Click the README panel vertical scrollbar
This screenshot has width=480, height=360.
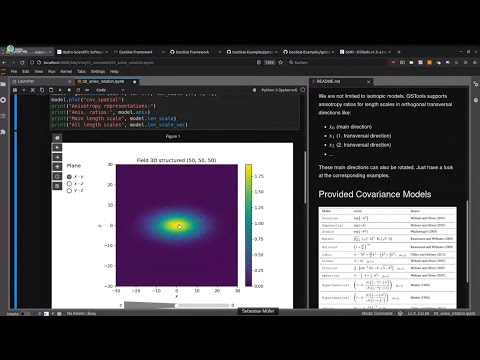coord(467,241)
